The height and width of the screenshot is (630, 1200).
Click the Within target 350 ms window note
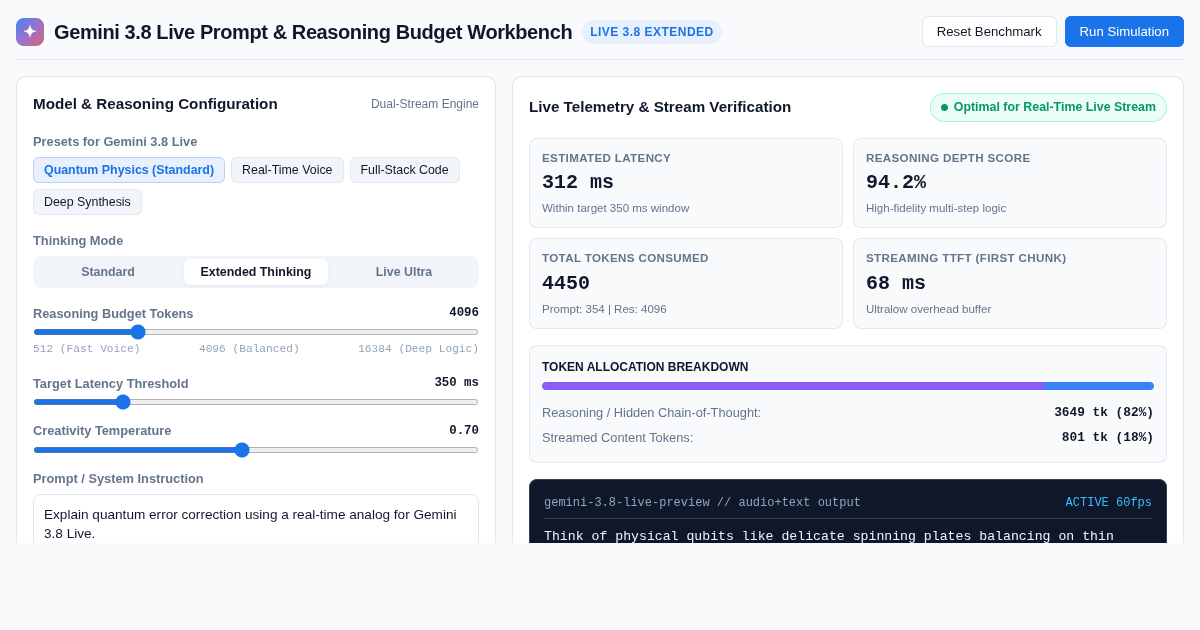[615, 208]
